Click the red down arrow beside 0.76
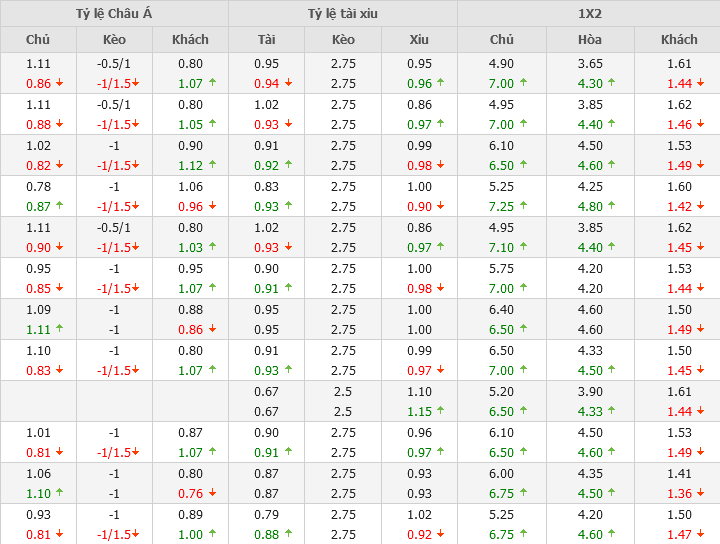The image size is (720, 544). click(x=211, y=493)
